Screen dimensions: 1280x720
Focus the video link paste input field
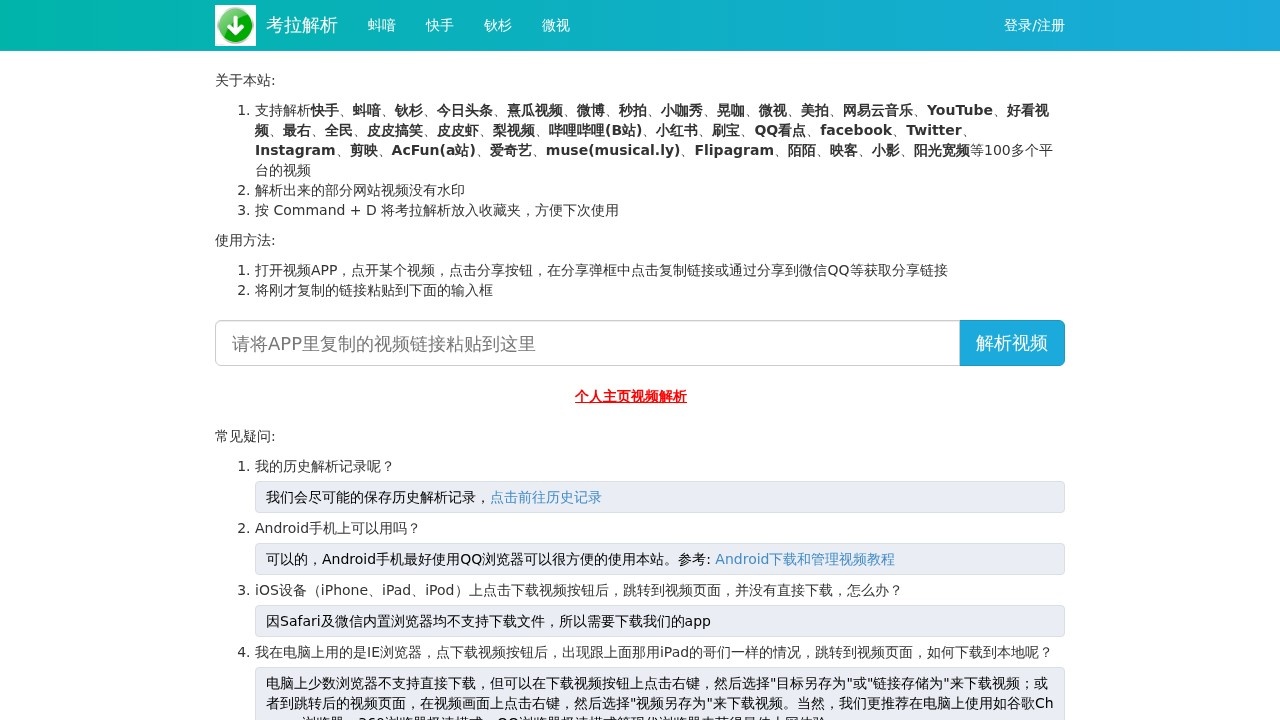(587, 343)
